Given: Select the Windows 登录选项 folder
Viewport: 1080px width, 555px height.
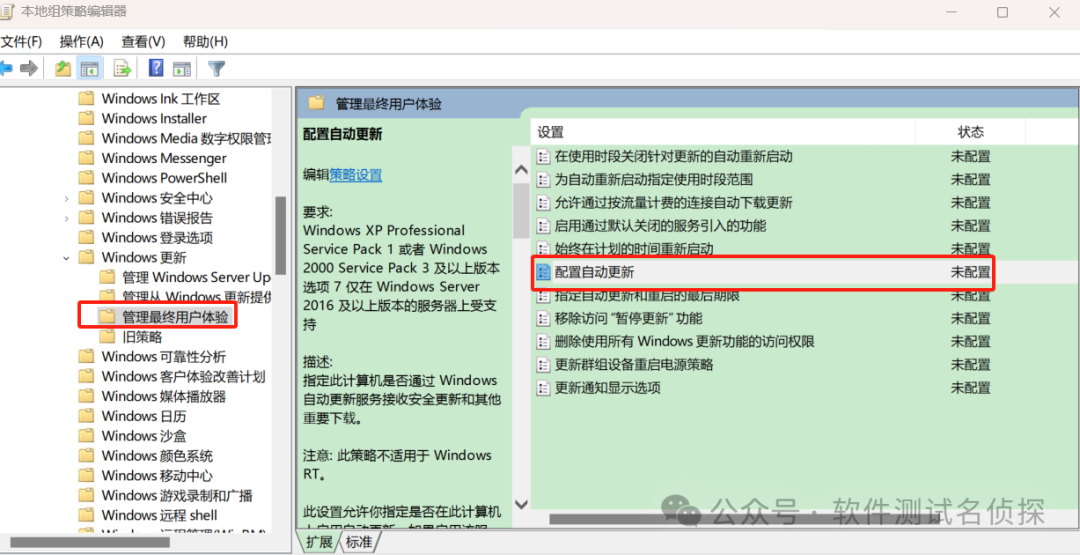Looking at the screenshot, I should coord(145,238).
